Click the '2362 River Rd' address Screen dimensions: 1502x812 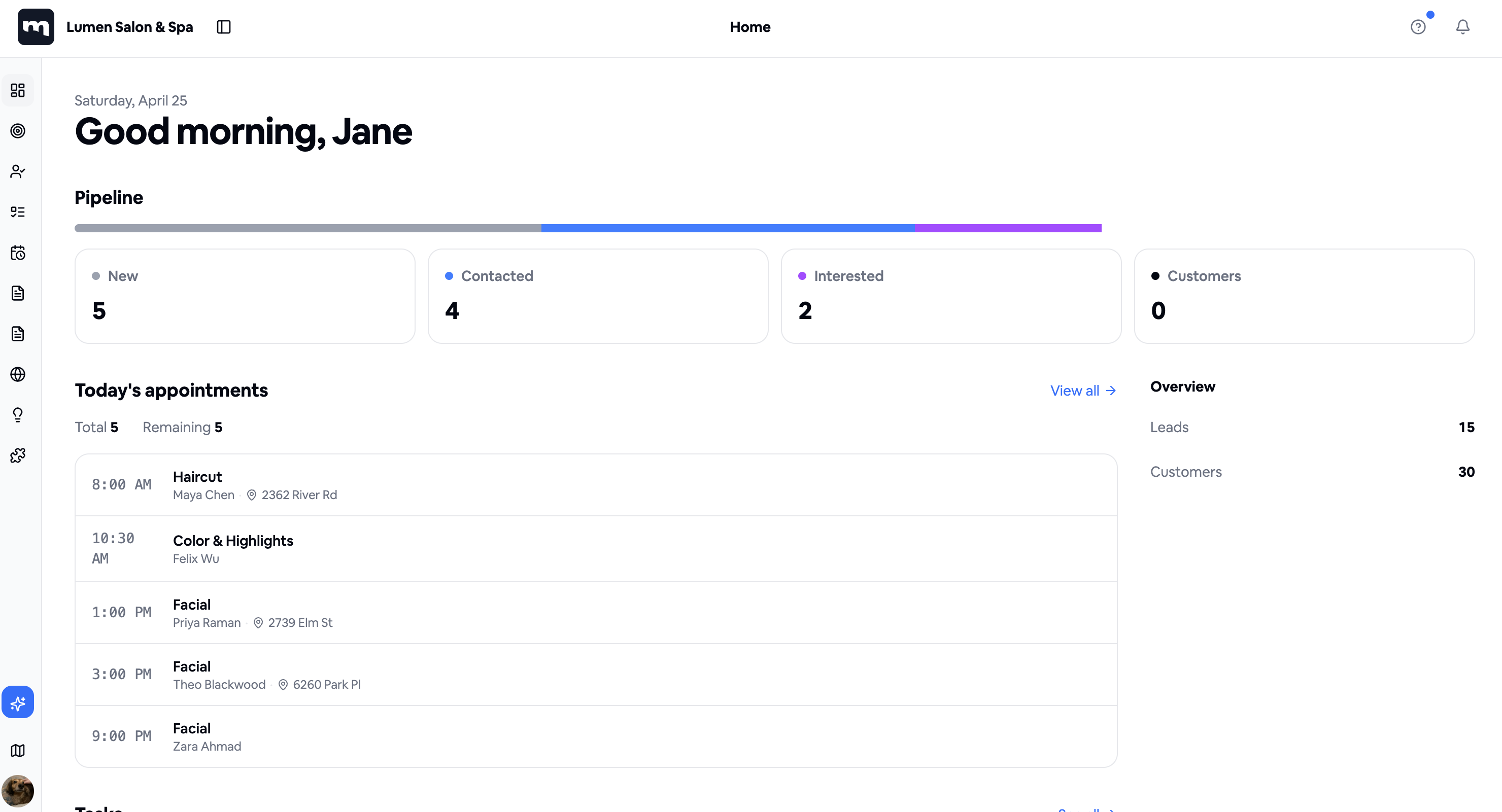coord(299,495)
